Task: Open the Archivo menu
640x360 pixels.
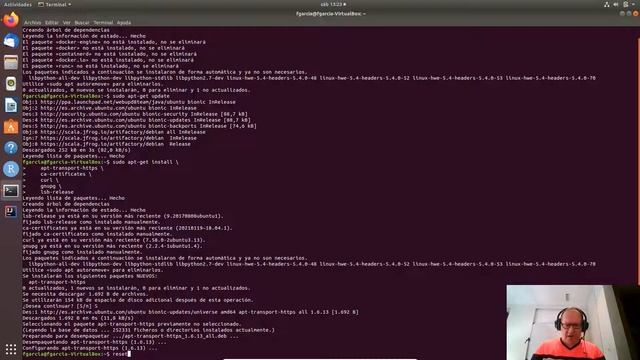Action: point(33,22)
